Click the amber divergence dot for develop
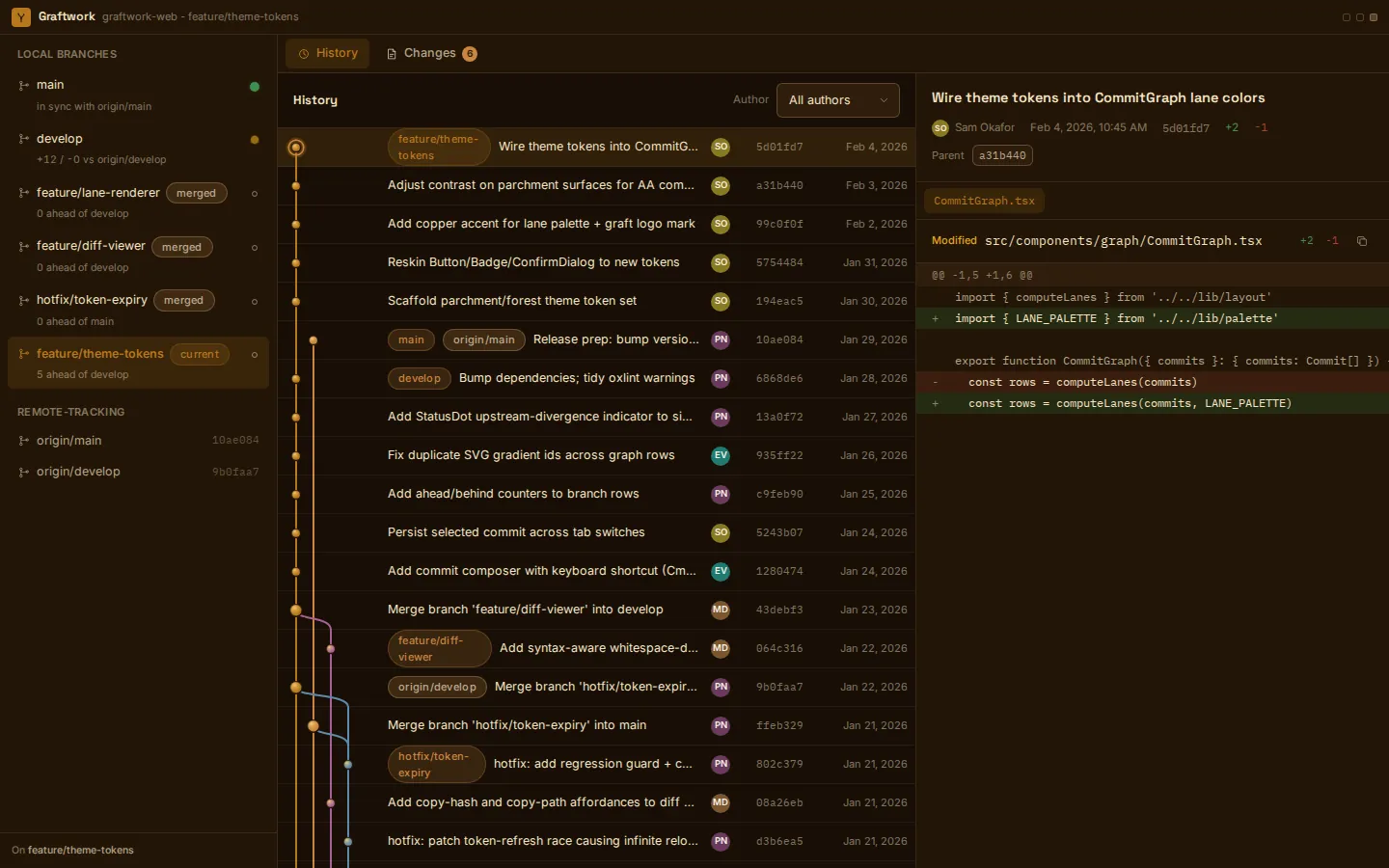 [255, 140]
